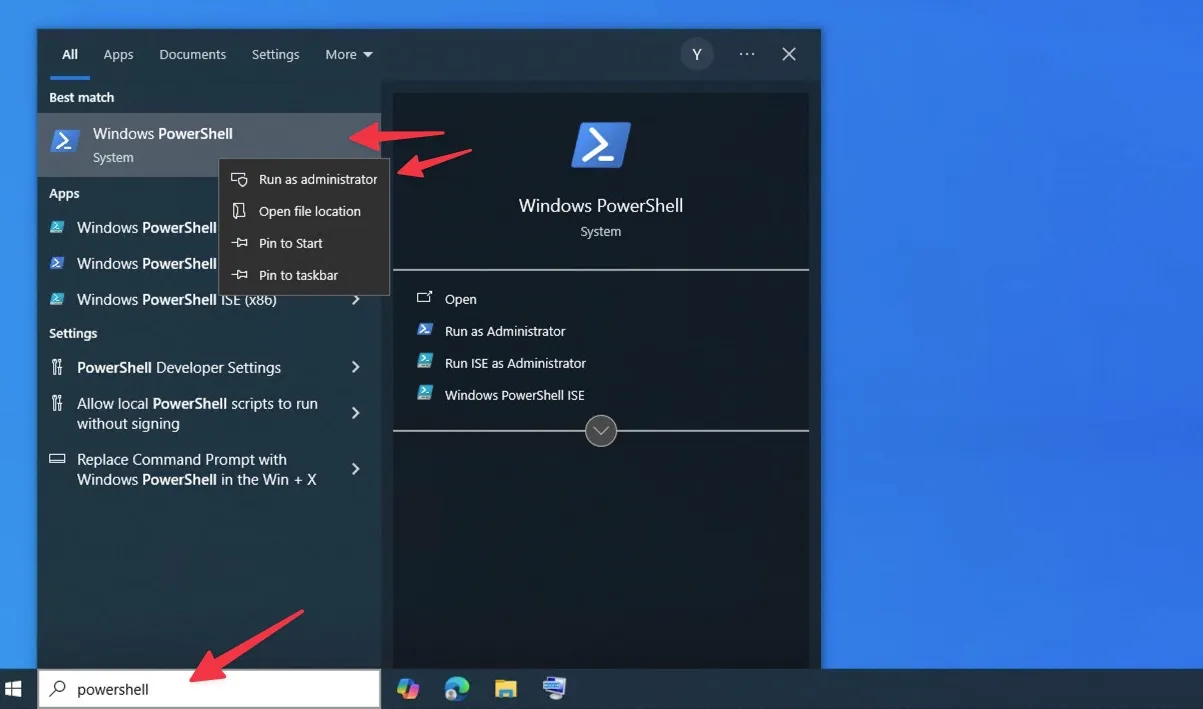The image size is (1203, 709).
Task: Switch to the Documents search tab
Action: [193, 55]
